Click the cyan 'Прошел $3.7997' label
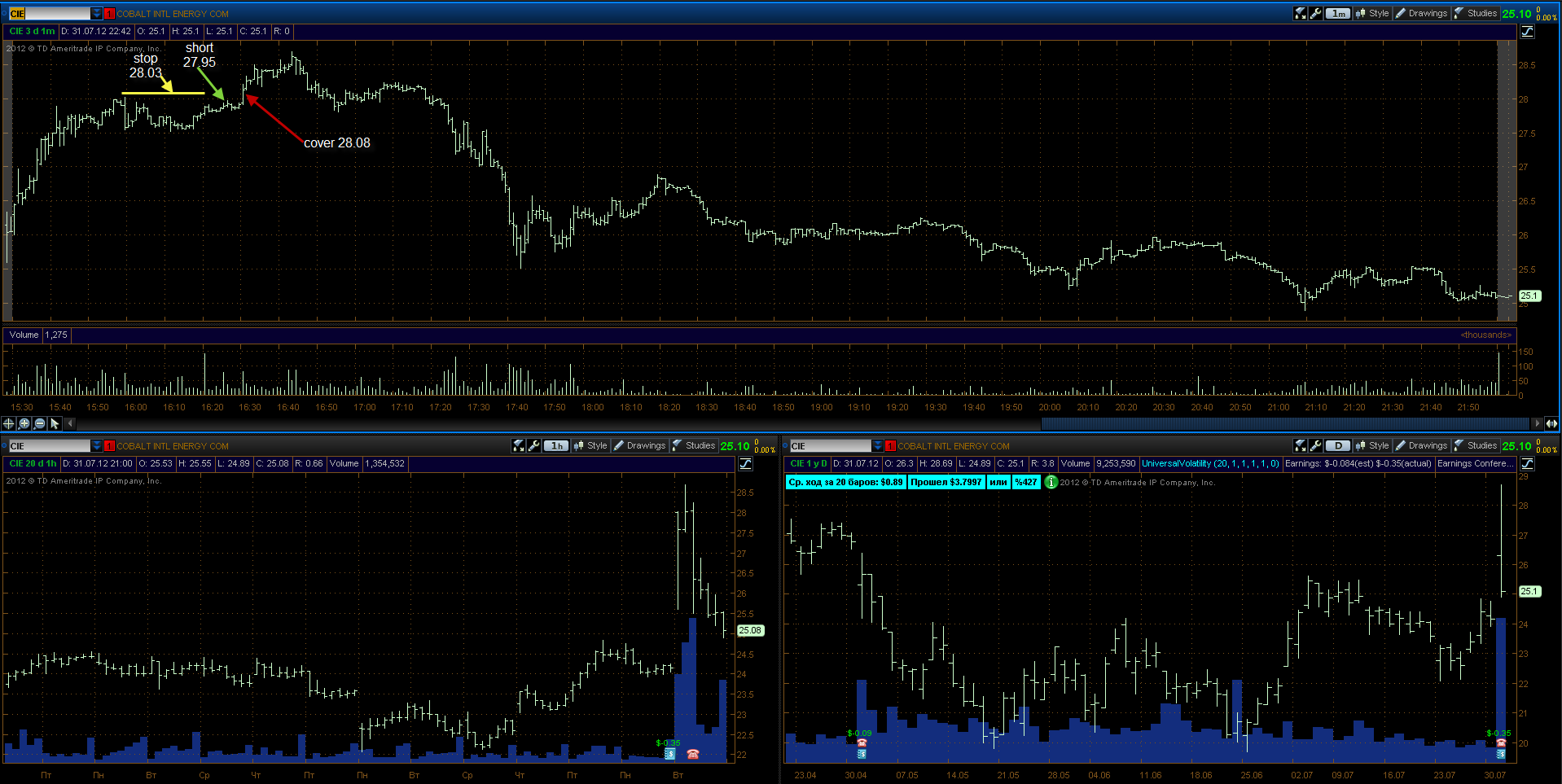Viewport: 1562px width, 784px height. 946,482
